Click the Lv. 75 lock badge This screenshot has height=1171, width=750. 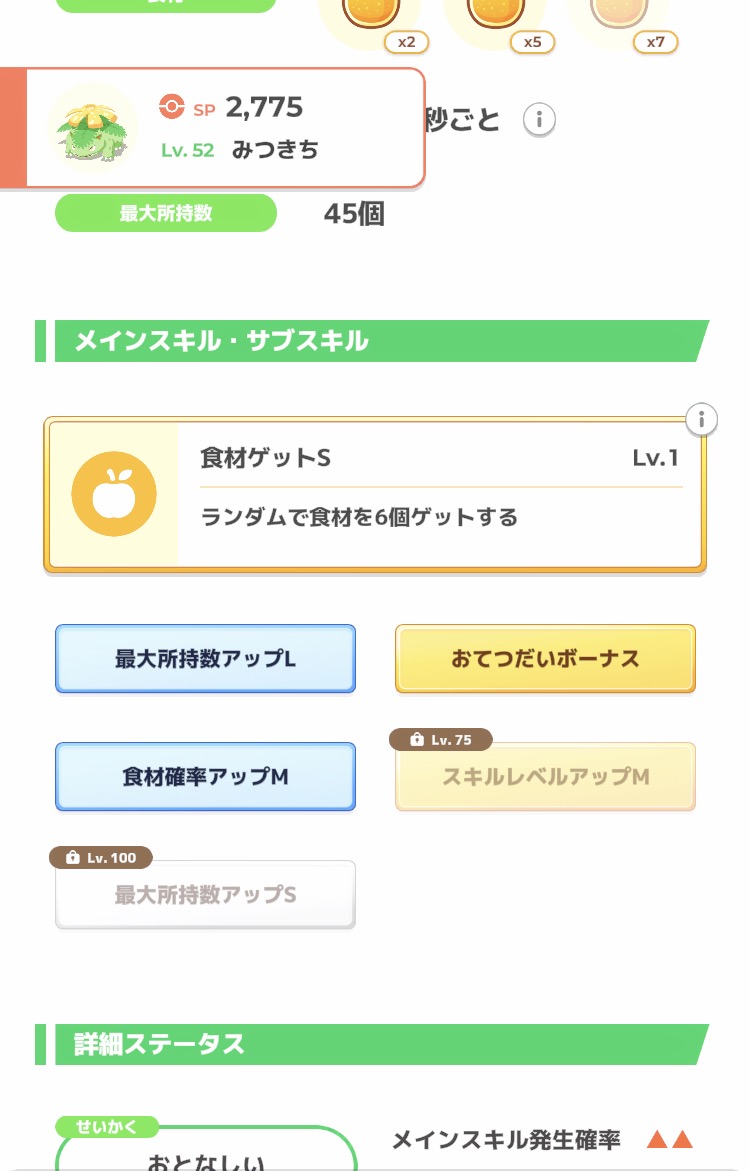[440, 740]
